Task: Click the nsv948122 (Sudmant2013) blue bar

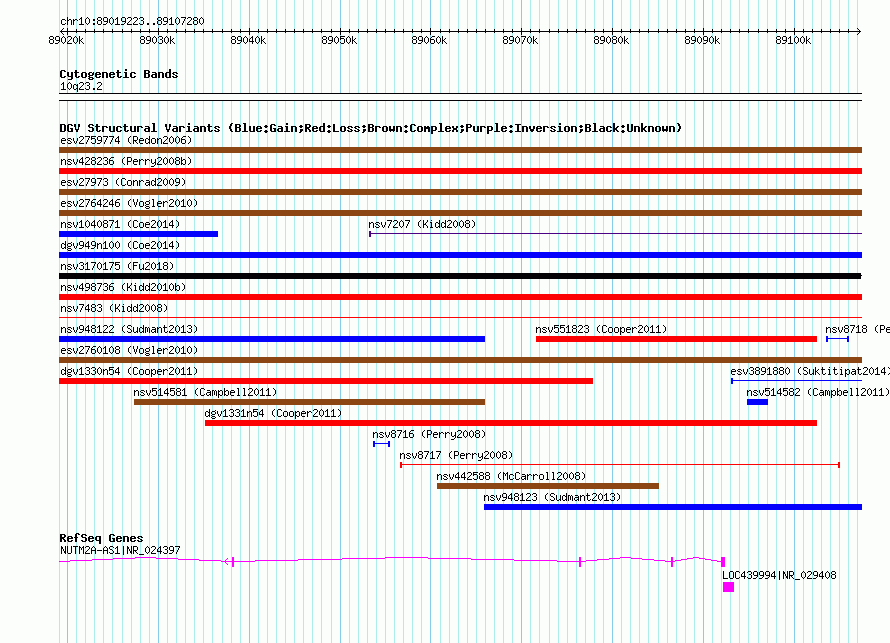Action: [x=272, y=339]
